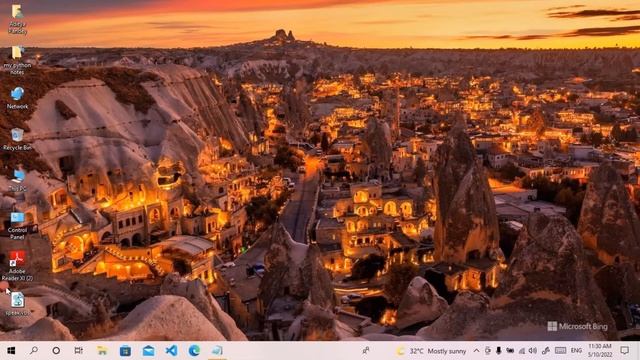The width and height of the screenshot is (640, 360).
Task: Open the Action Center notifications icon
Action: tap(624, 351)
